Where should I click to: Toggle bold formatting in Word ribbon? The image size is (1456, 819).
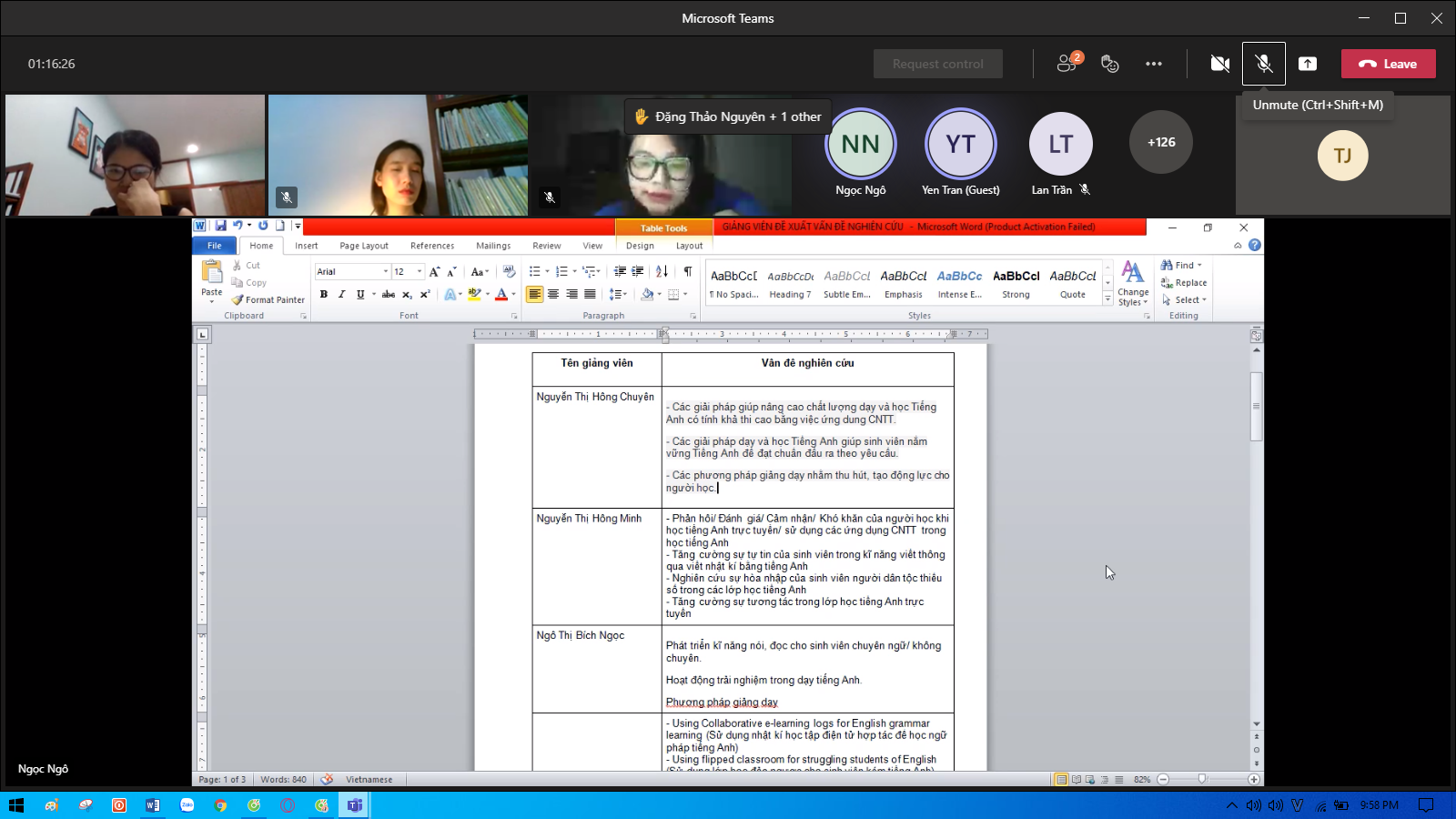click(324, 294)
